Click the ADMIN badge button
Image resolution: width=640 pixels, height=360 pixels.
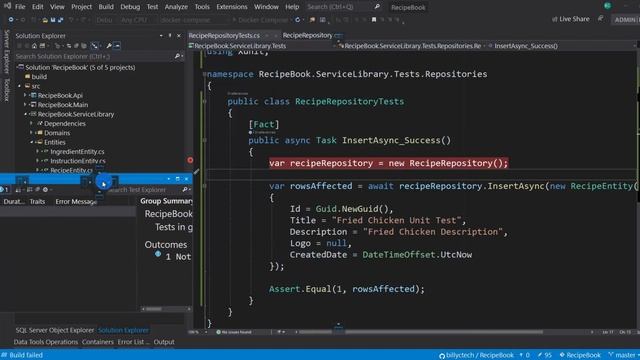click(625, 20)
